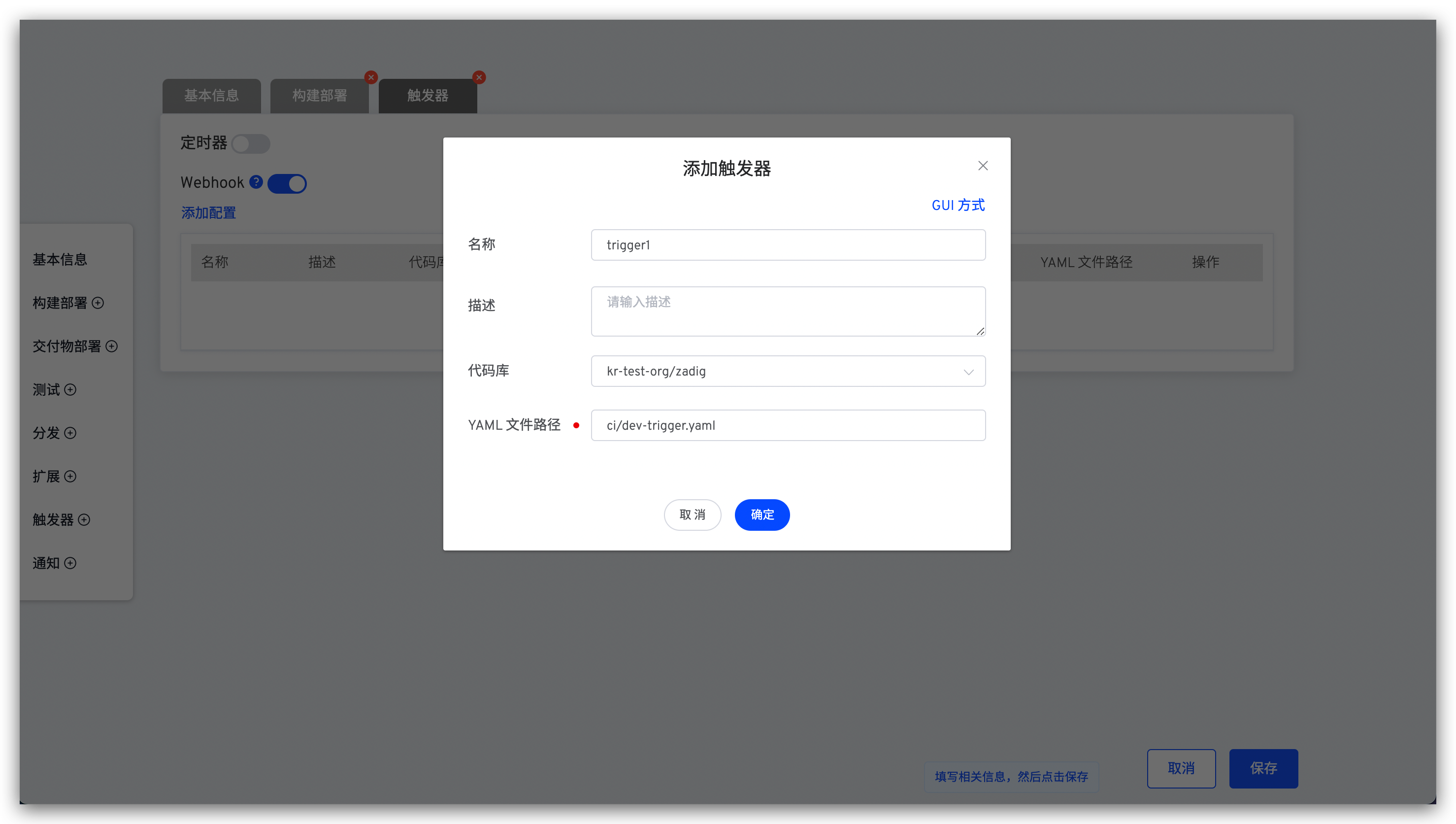Click the 添加触发器 dialog title
The width and height of the screenshot is (1456, 824).
[727, 169]
